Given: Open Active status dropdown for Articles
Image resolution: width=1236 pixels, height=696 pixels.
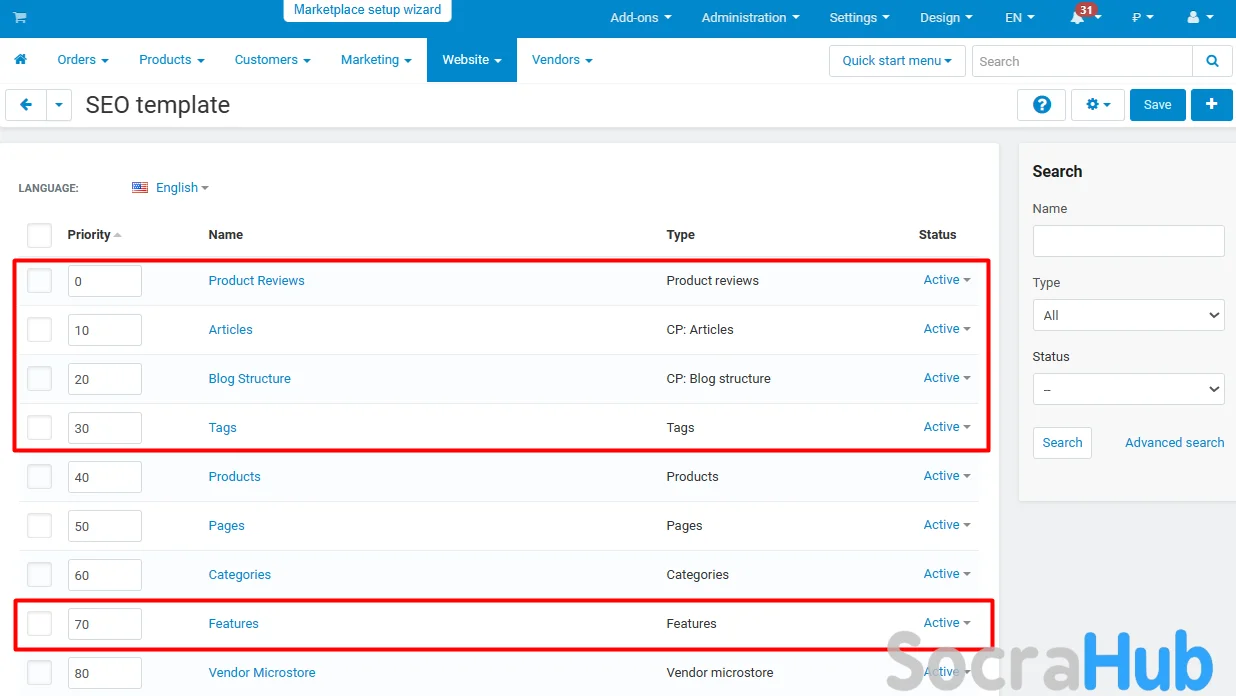Looking at the screenshot, I should (x=946, y=329).
